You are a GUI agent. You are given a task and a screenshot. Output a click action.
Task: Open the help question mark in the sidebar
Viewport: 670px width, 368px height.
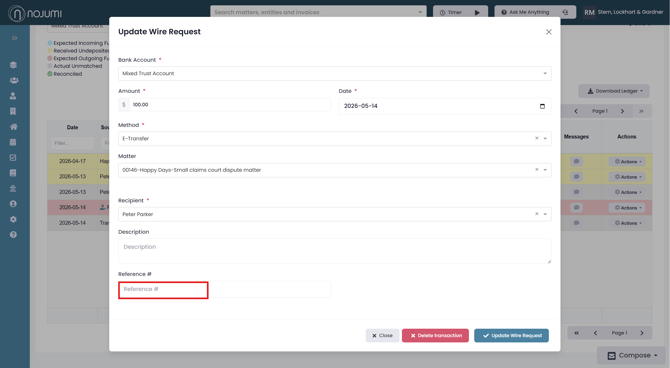tap(13, 235)
